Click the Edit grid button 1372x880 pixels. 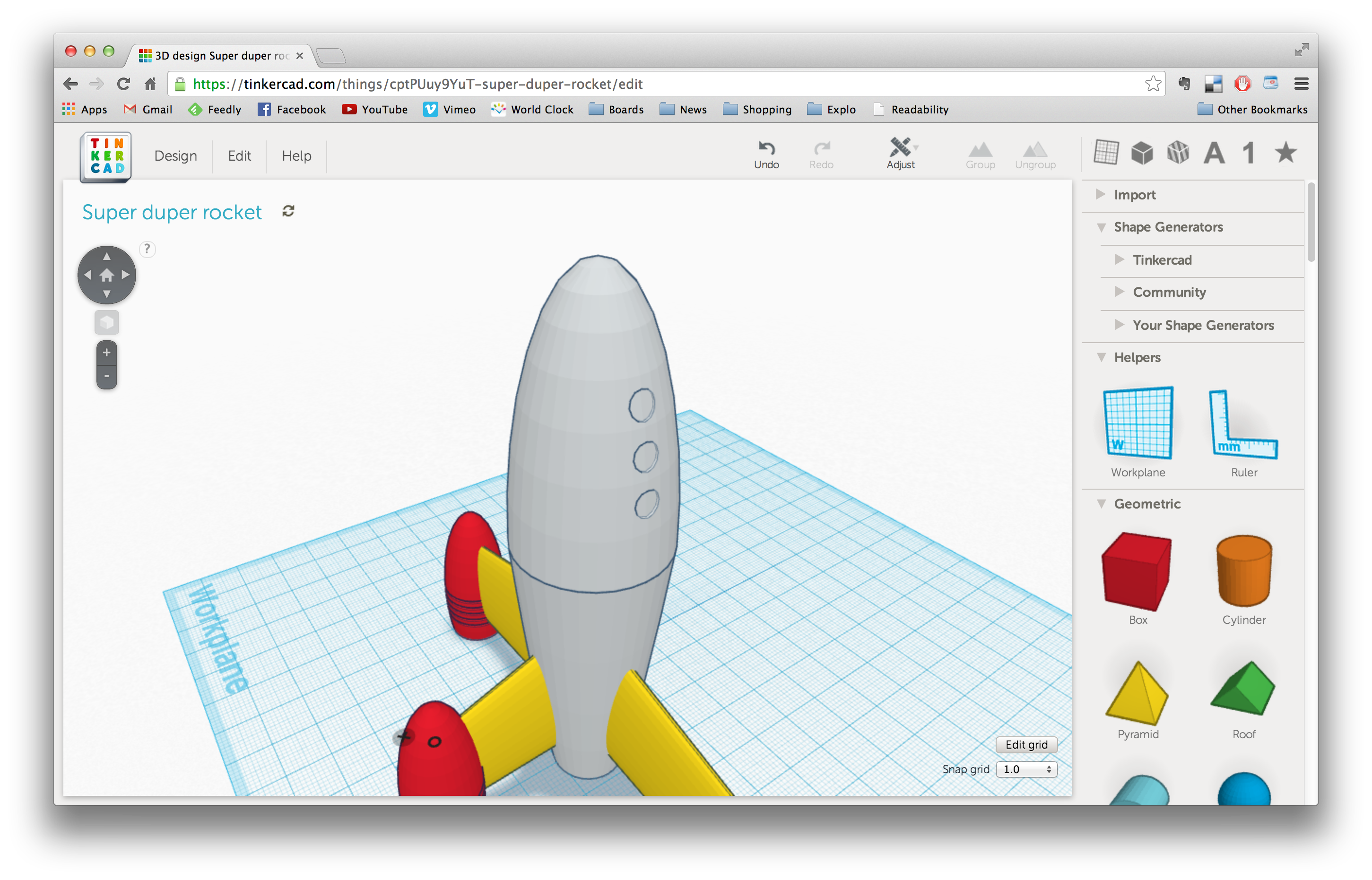(1026, 744)
